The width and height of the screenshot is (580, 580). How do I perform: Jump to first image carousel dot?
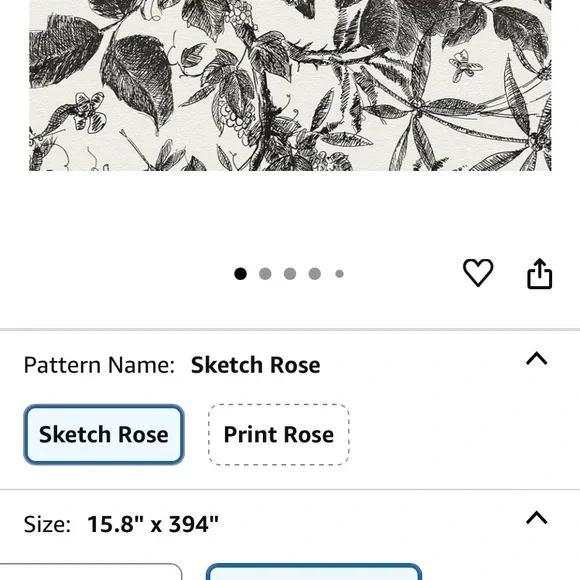point(240,274)
